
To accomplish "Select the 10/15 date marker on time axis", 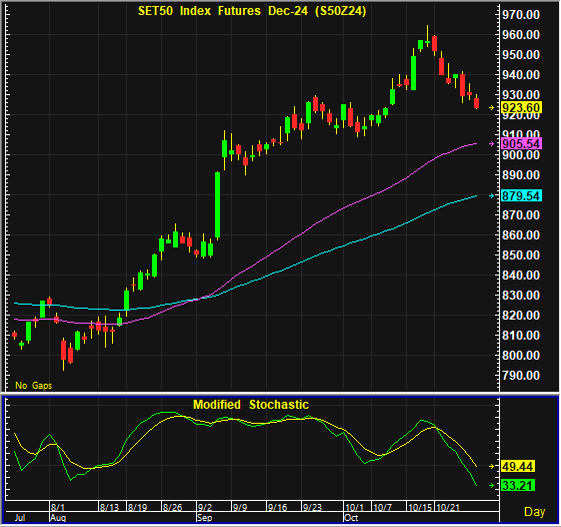I will (x=420, y=507).
